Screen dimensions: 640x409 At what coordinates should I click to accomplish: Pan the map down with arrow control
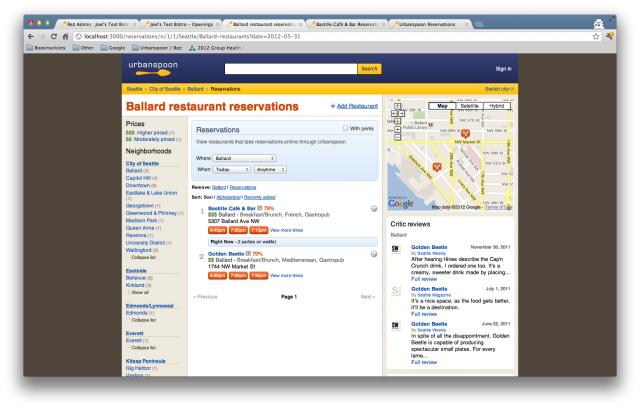pos(398,121)
